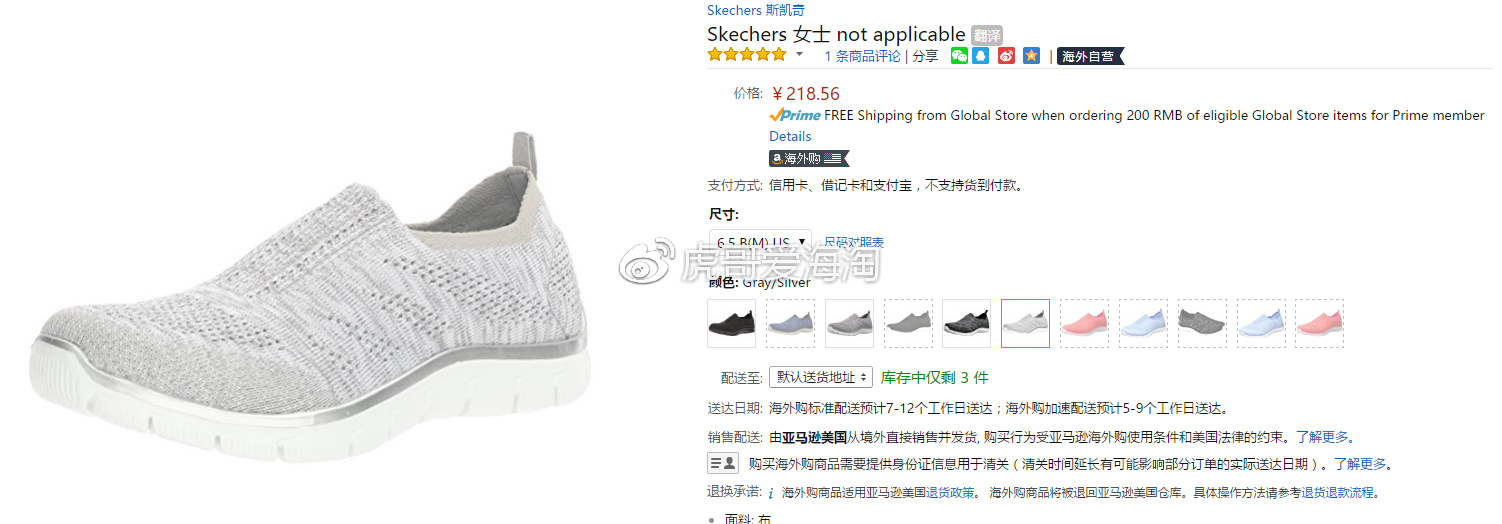Select the black shoe color swatch
This screenshot has width=1502, height=524.
732,323
